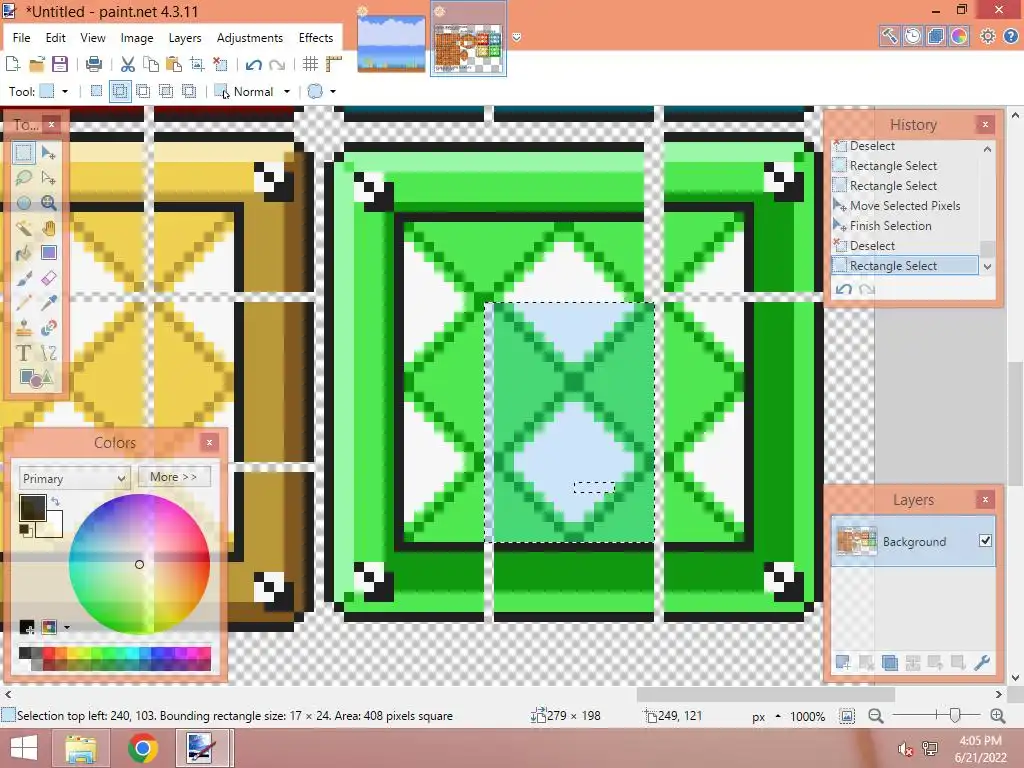Click the Deselect toolbar icon
1024x768 pixels.
pyautogui.click(x=220, y=64)
